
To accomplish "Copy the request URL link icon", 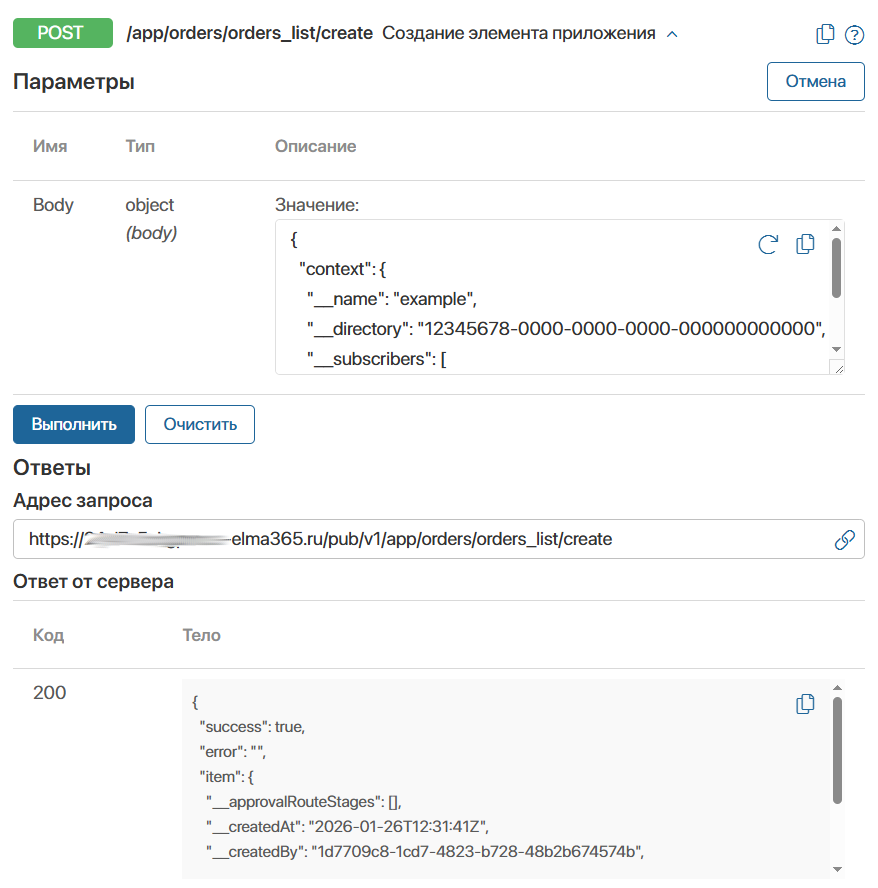I will click(x=845, y=540).
